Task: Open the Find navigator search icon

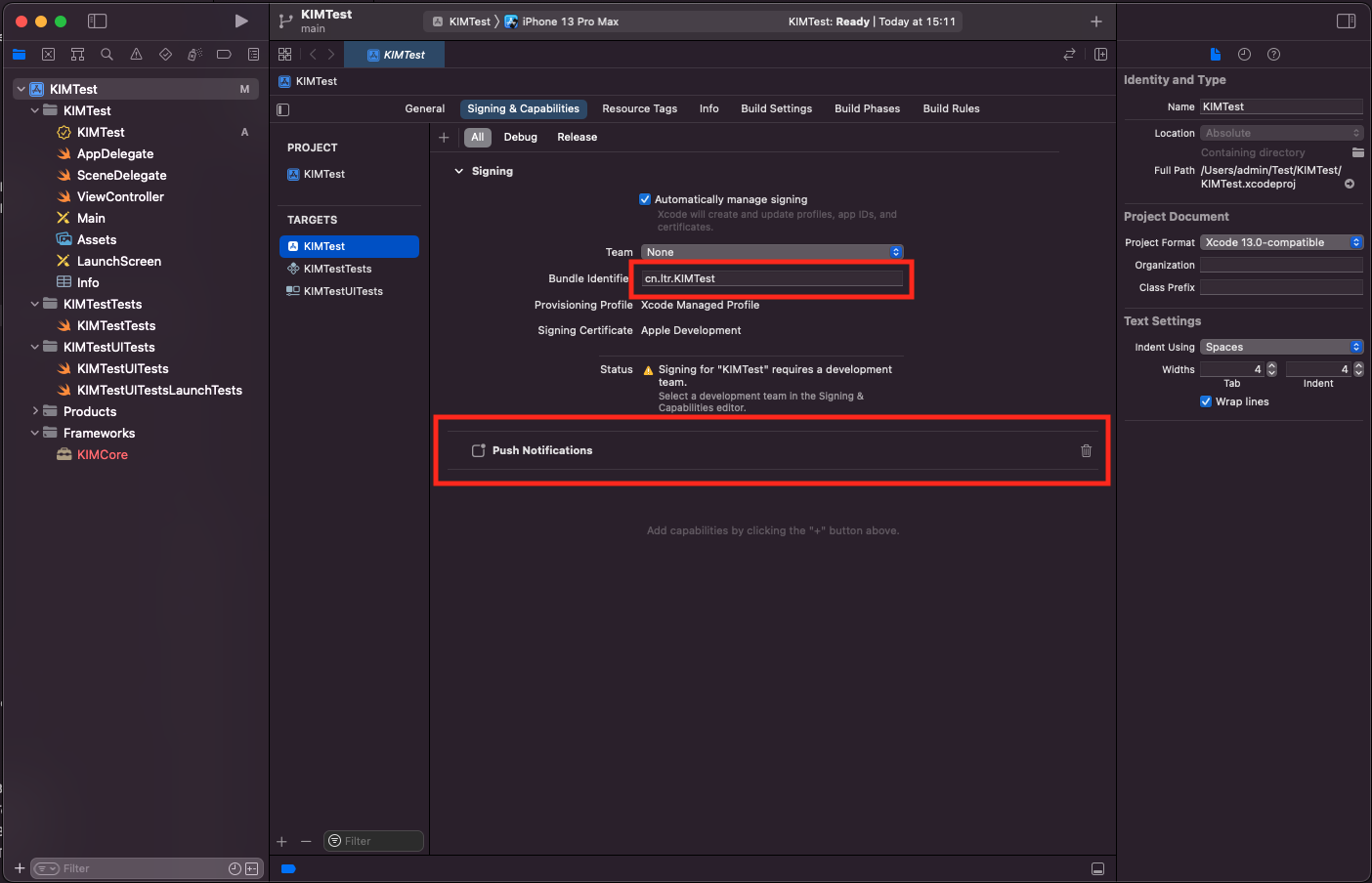Action: point(107,55)
